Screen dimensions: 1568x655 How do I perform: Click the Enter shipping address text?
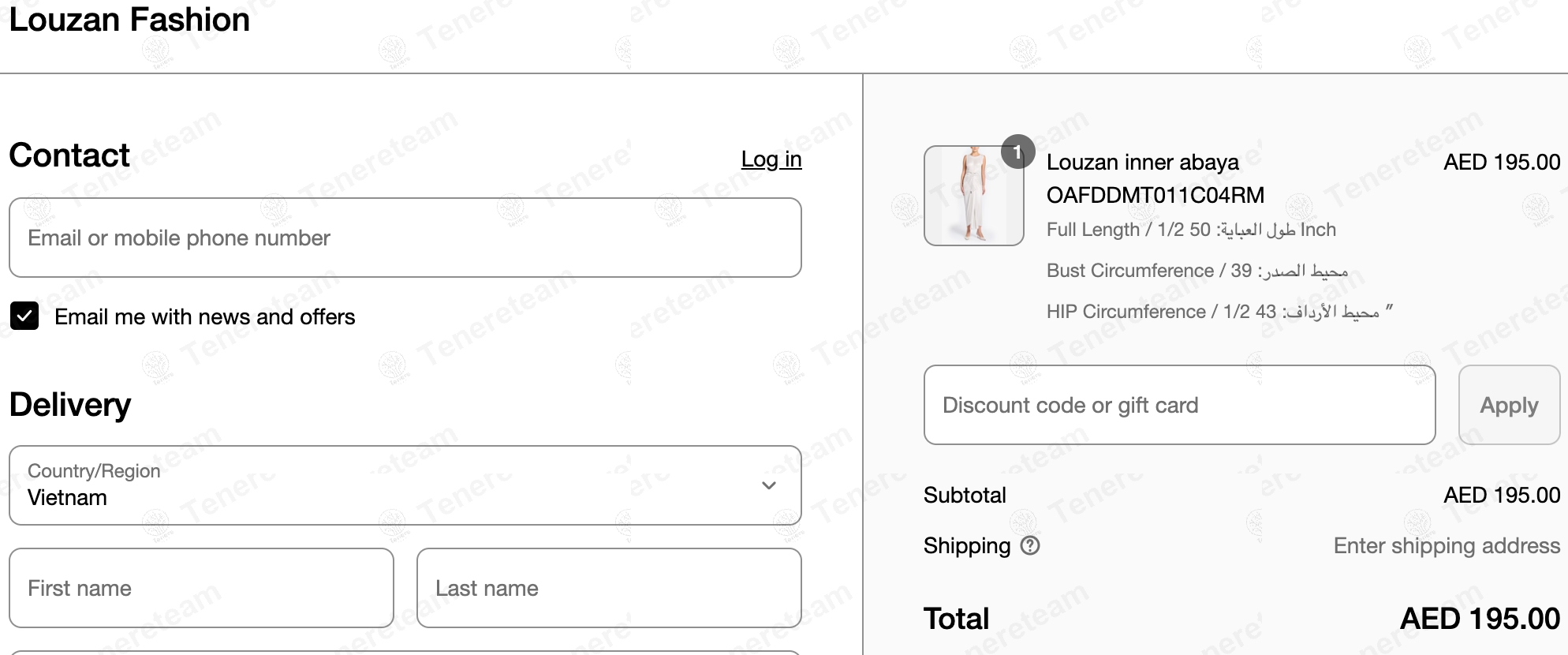[1447, 545]
